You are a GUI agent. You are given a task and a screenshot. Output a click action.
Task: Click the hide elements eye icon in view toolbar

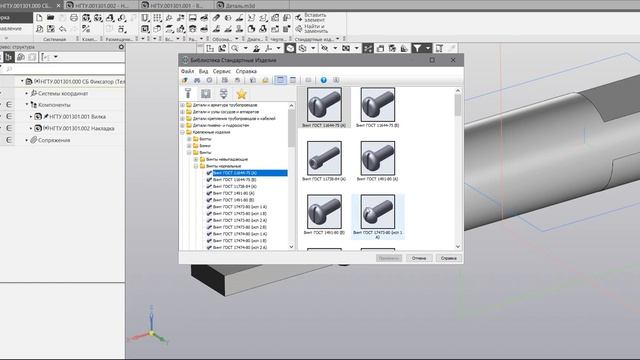pyautogui.click(x=324, y=49)
